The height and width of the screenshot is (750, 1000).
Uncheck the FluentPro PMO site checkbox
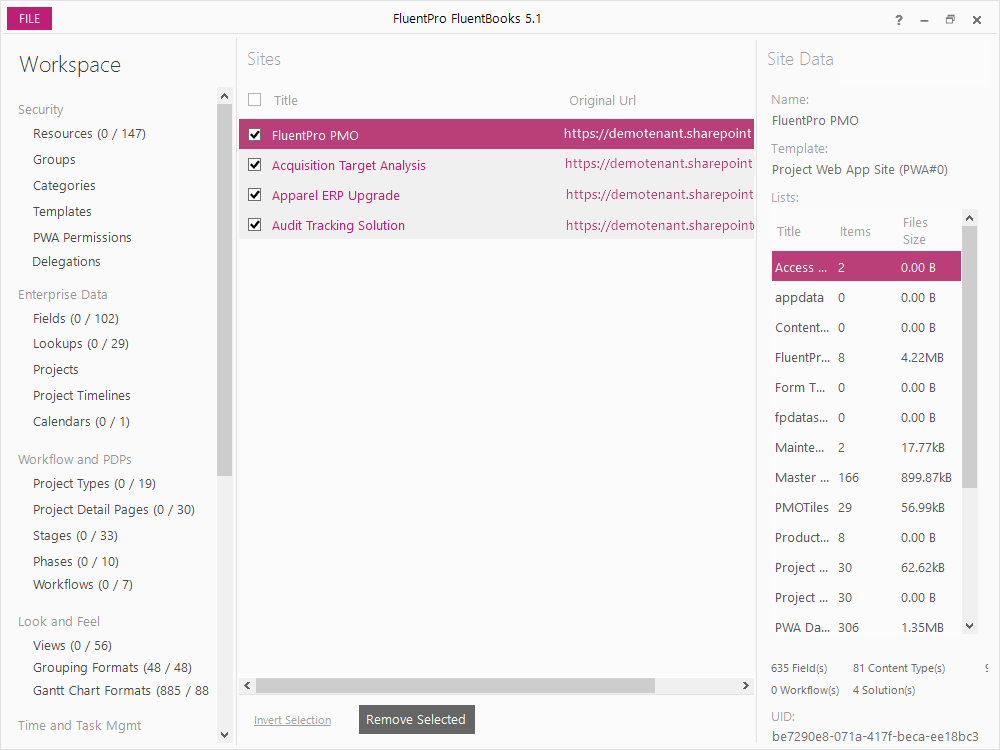pyautogui.click(x=254, y=135)
